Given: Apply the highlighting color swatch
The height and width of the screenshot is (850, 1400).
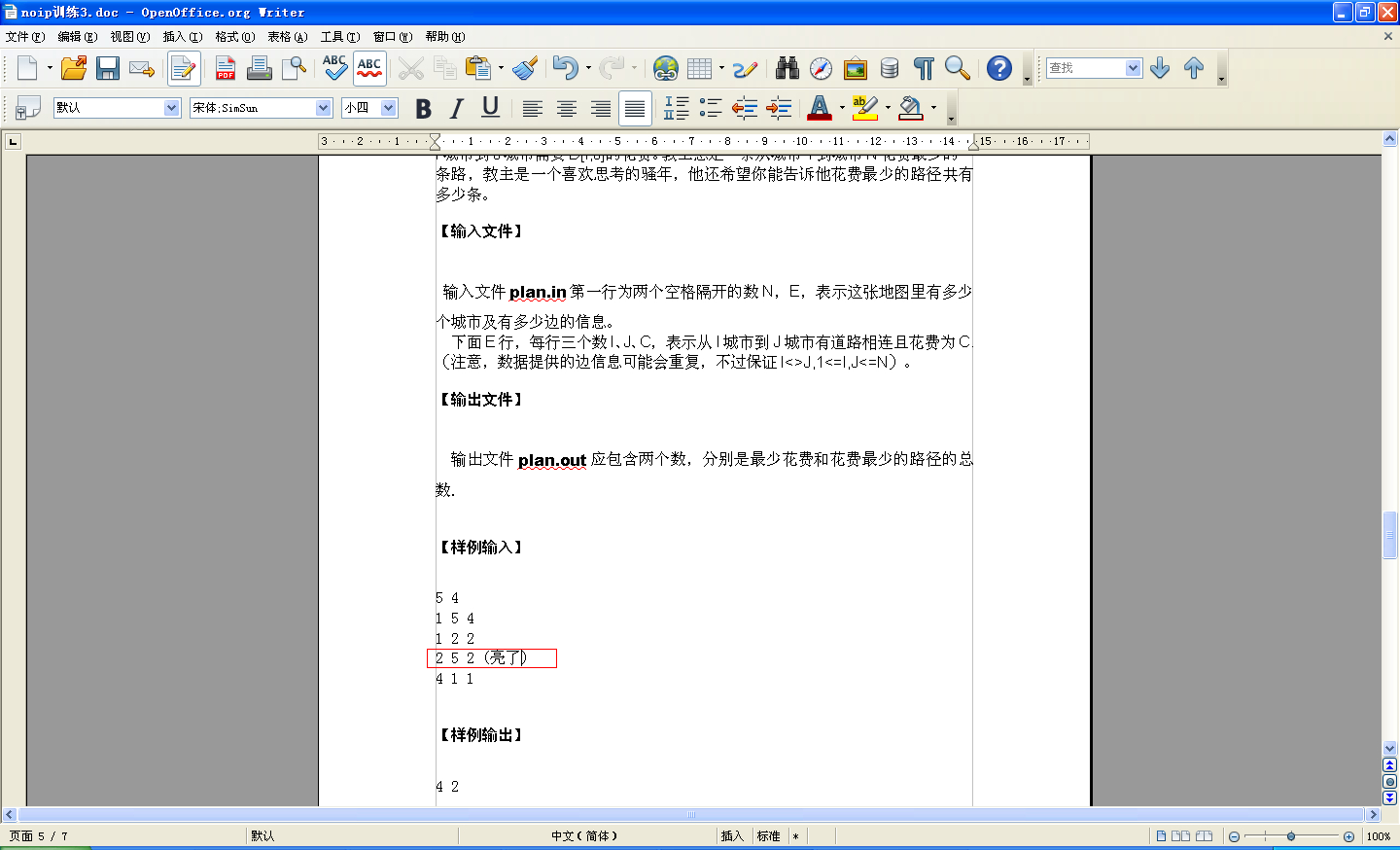Looking at the screenshot, I should tap(864, 108).
